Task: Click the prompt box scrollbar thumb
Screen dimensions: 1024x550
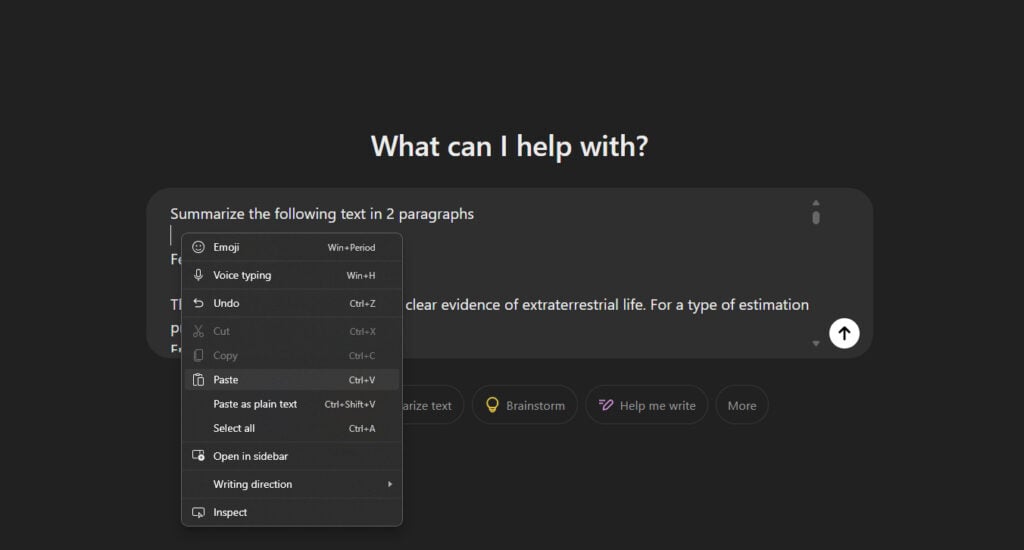Action: tap(816, 217)
